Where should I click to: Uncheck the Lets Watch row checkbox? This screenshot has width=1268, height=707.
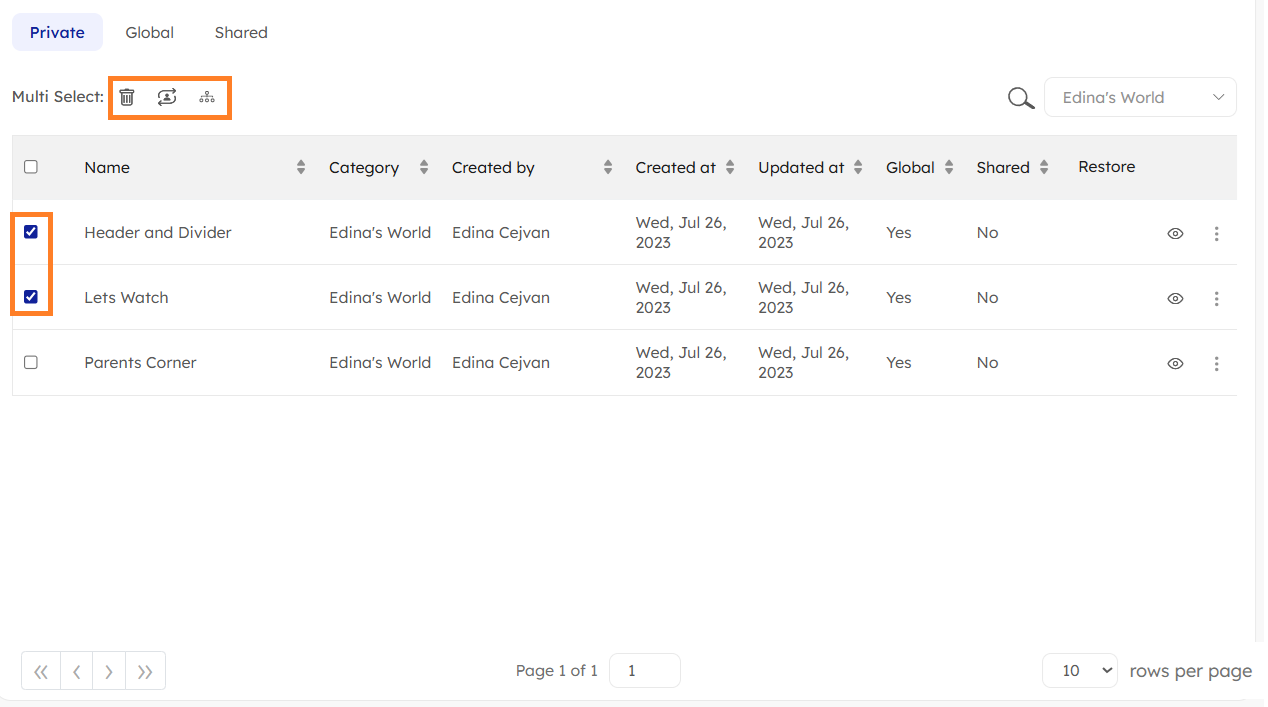31,297
